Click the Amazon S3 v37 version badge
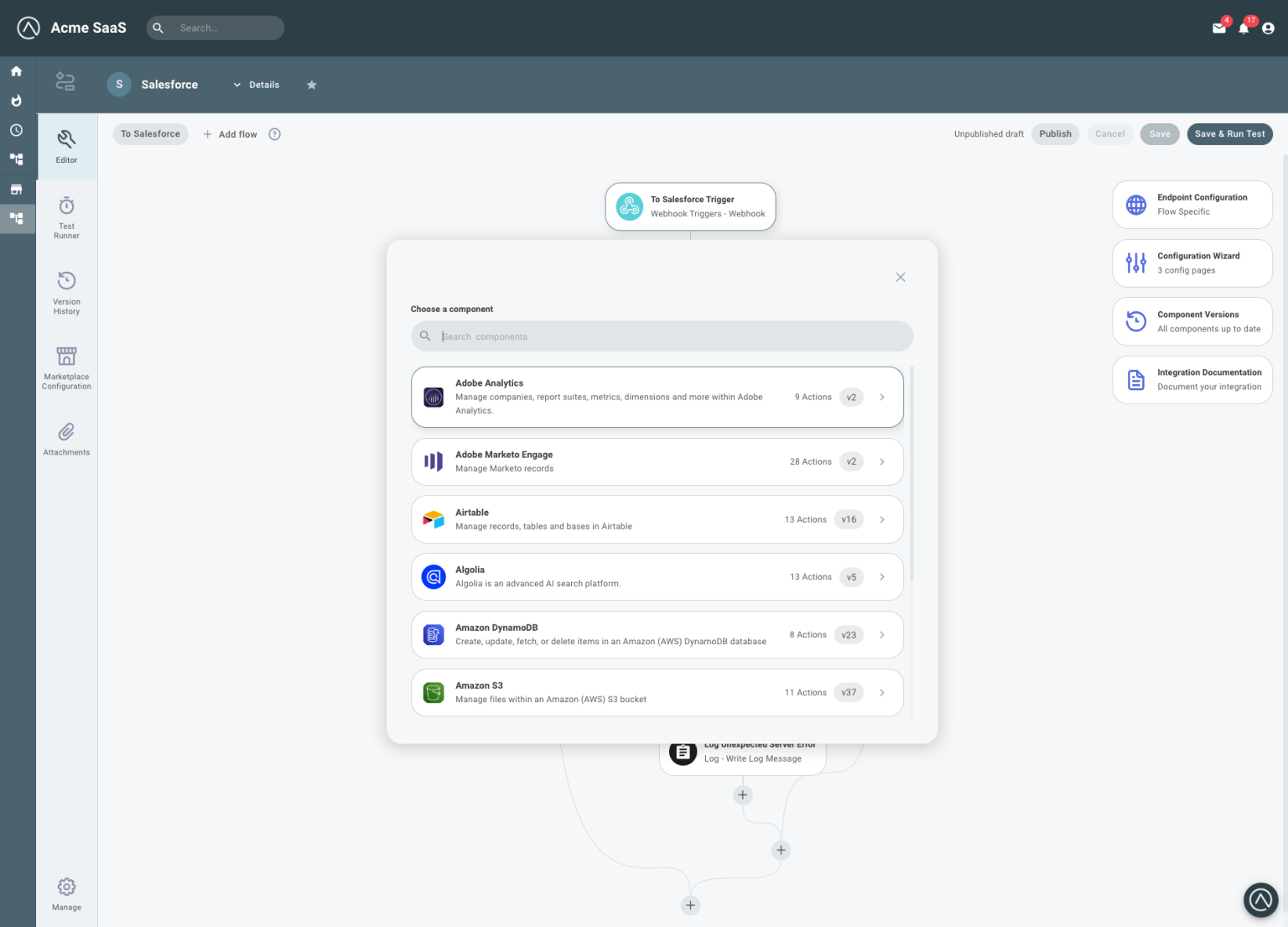 point(849,693)
